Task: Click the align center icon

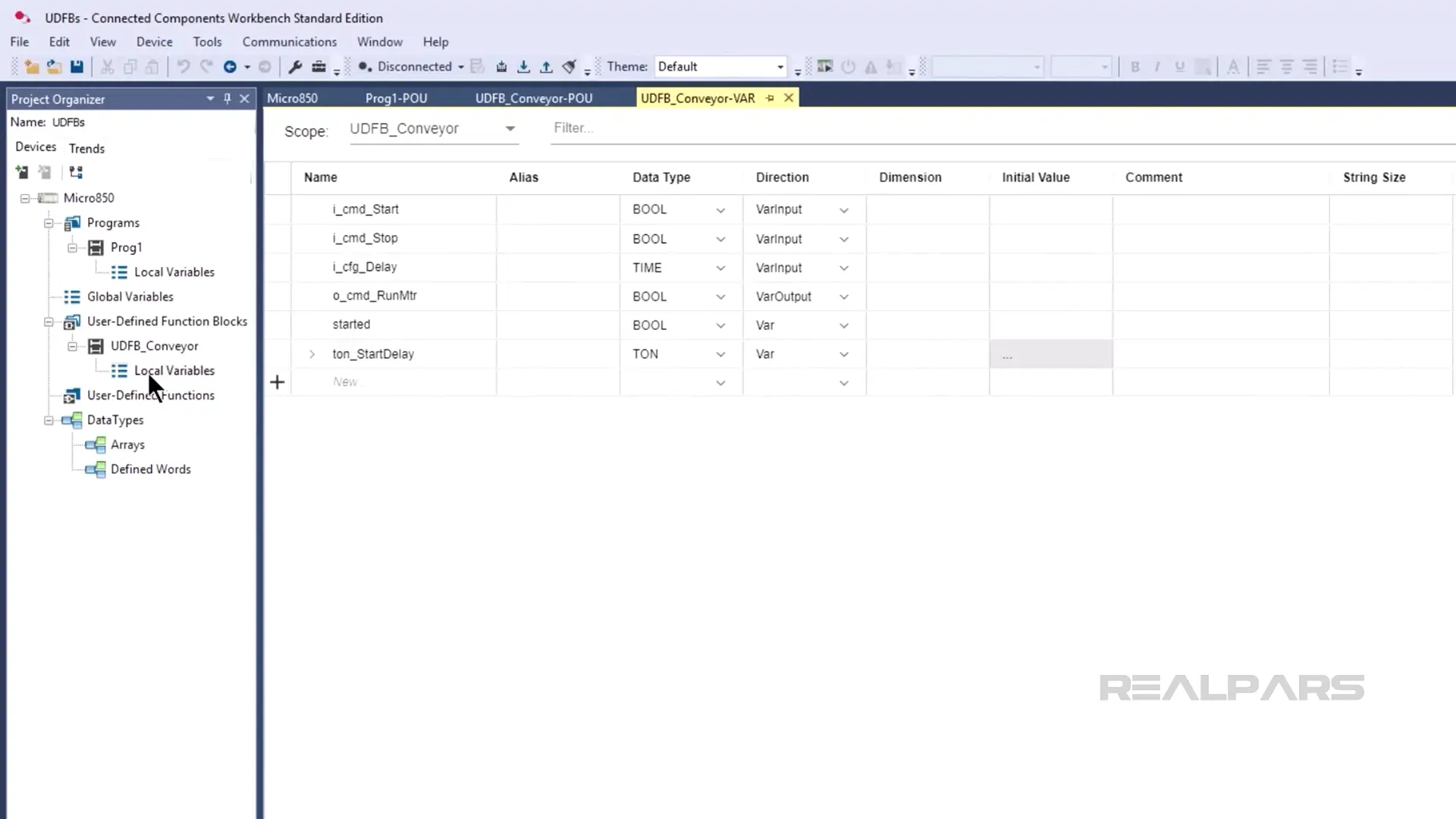Action: coord(1287,67)
